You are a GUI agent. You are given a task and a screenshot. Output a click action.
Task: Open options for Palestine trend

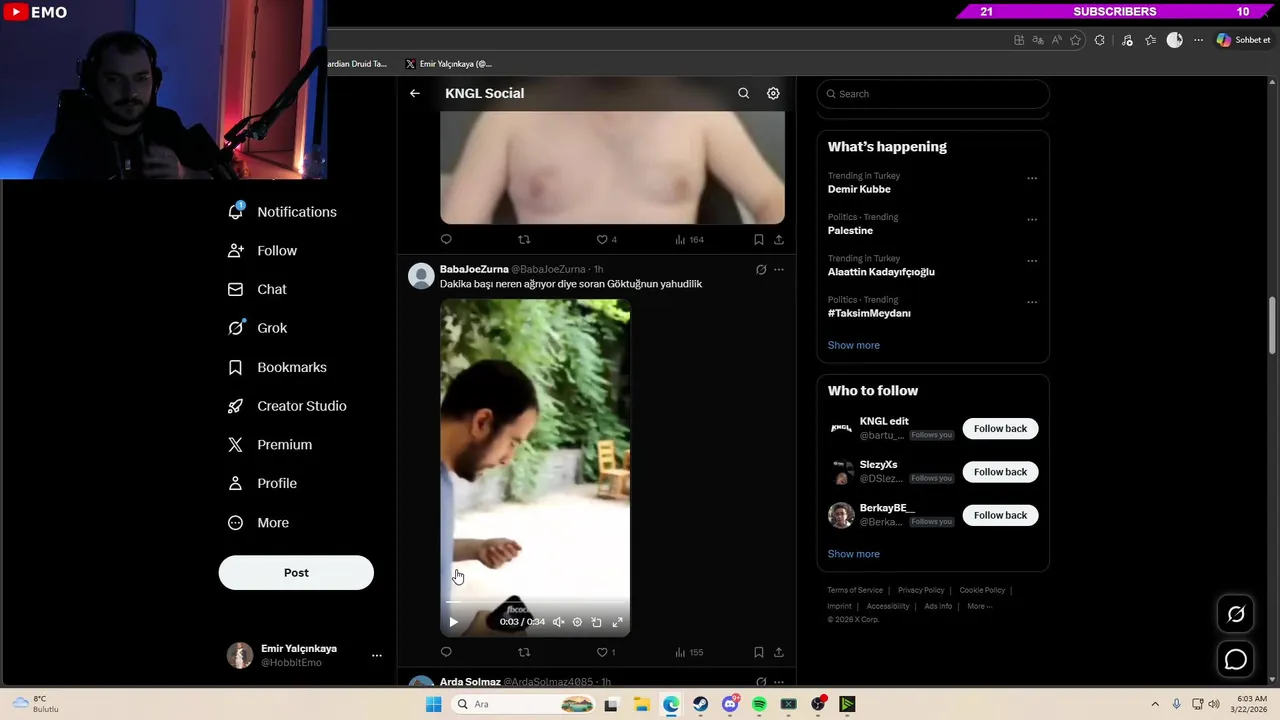[1032, 219]
